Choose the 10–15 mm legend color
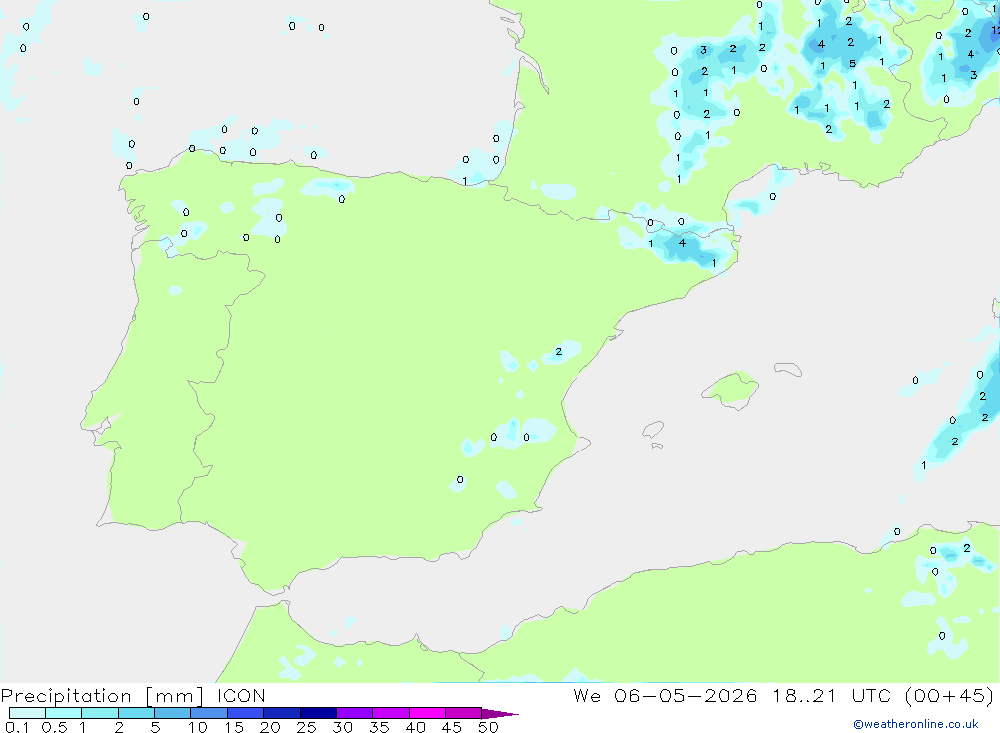 [209, 713]
